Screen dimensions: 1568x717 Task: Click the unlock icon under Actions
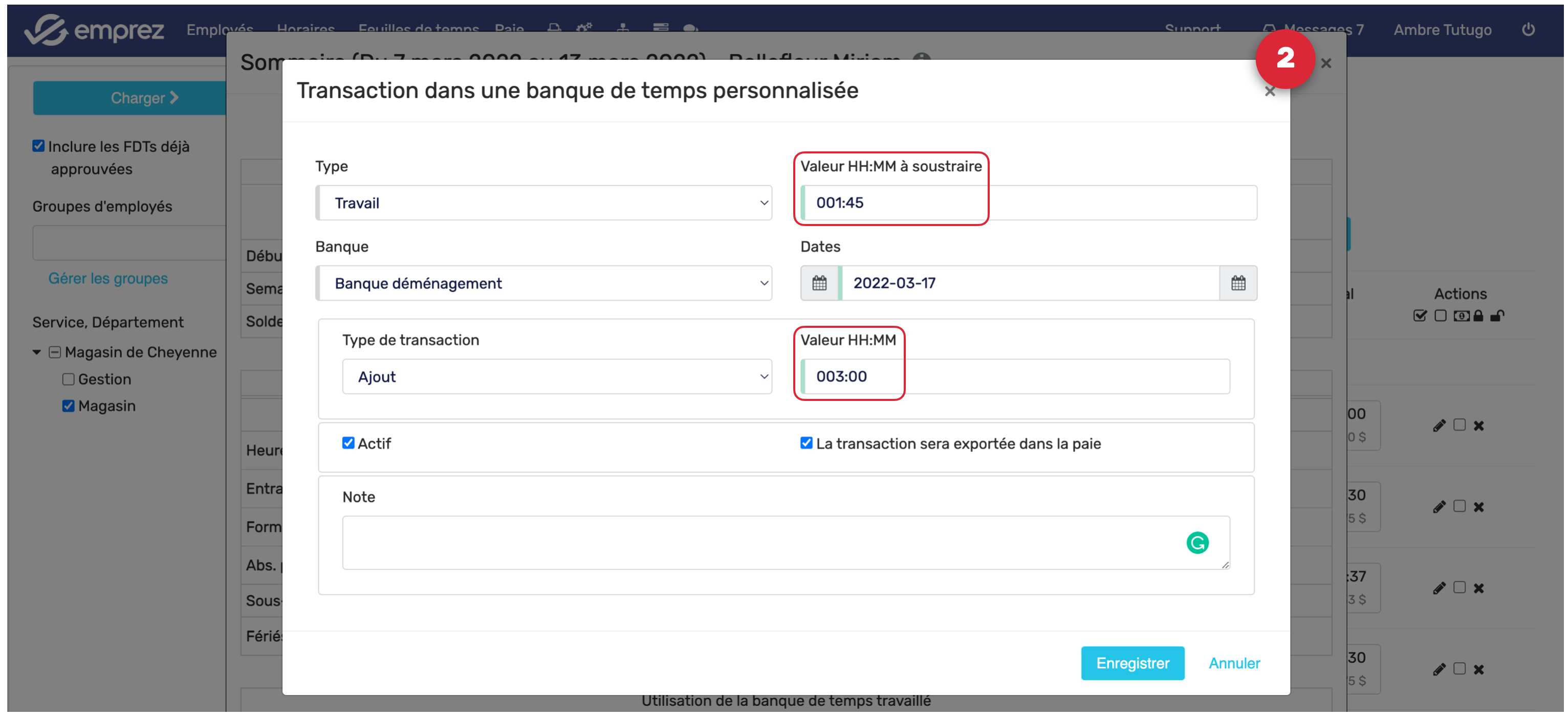coord(1497,316)
